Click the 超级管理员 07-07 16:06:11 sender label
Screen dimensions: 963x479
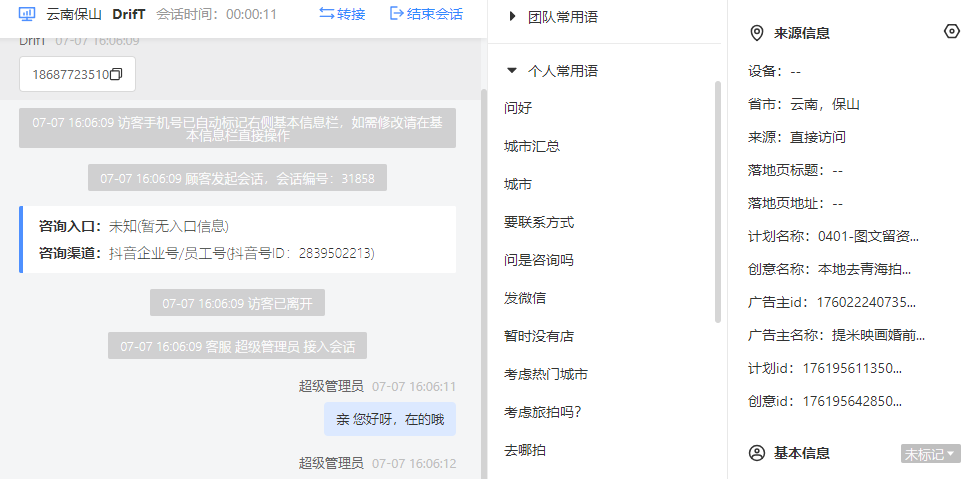tap(378, 386)
